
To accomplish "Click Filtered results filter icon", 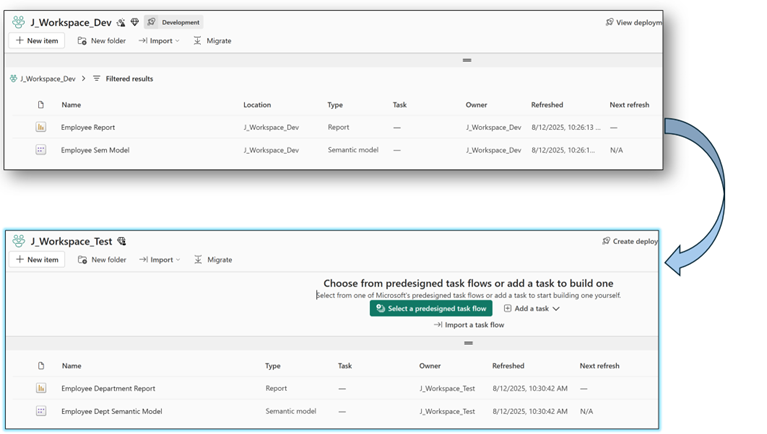I will click(96, 78).
